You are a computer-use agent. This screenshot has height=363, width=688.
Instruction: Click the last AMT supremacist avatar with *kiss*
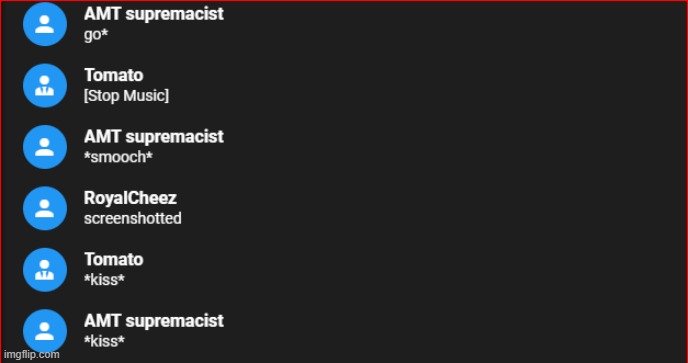click(x=45, y=331)
